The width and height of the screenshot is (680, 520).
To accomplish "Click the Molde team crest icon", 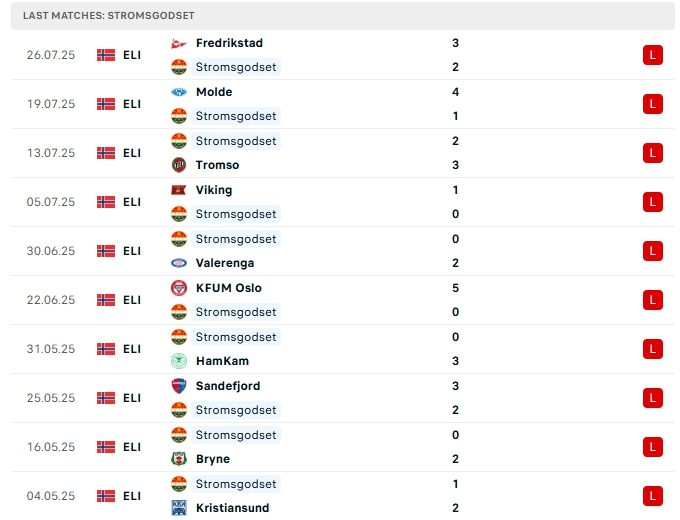I will pos(179,92).
